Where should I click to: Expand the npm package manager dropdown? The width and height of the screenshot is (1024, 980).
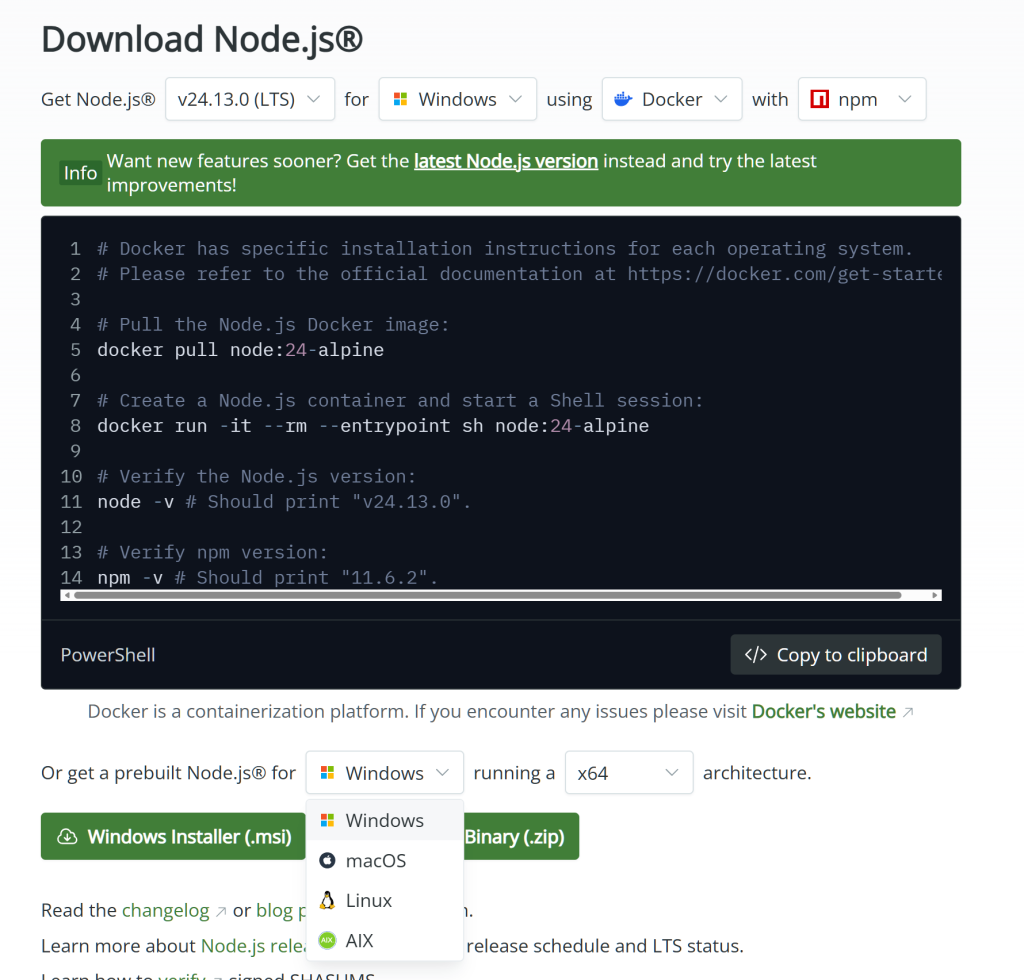tap(861, 100)
